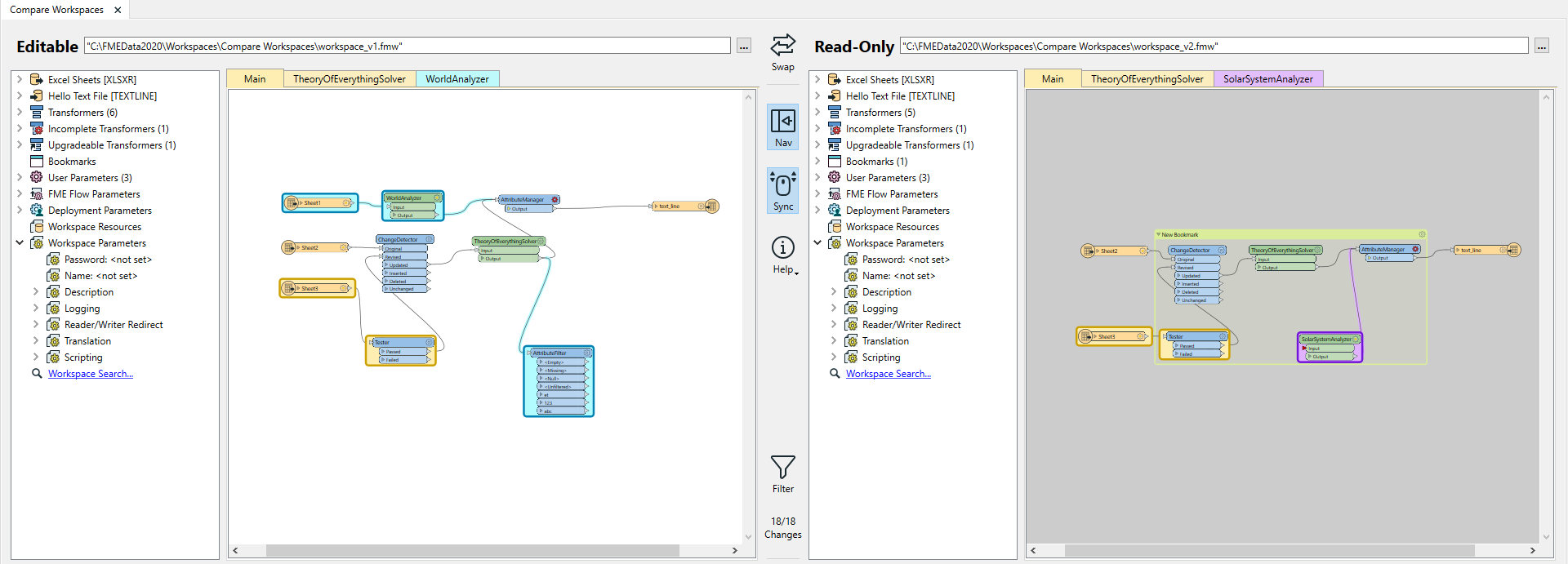The height and width of the screenshot is (564, 1568).
Task: Collapse Workspace Parameters in Editable tree
Action: (20, 242)
